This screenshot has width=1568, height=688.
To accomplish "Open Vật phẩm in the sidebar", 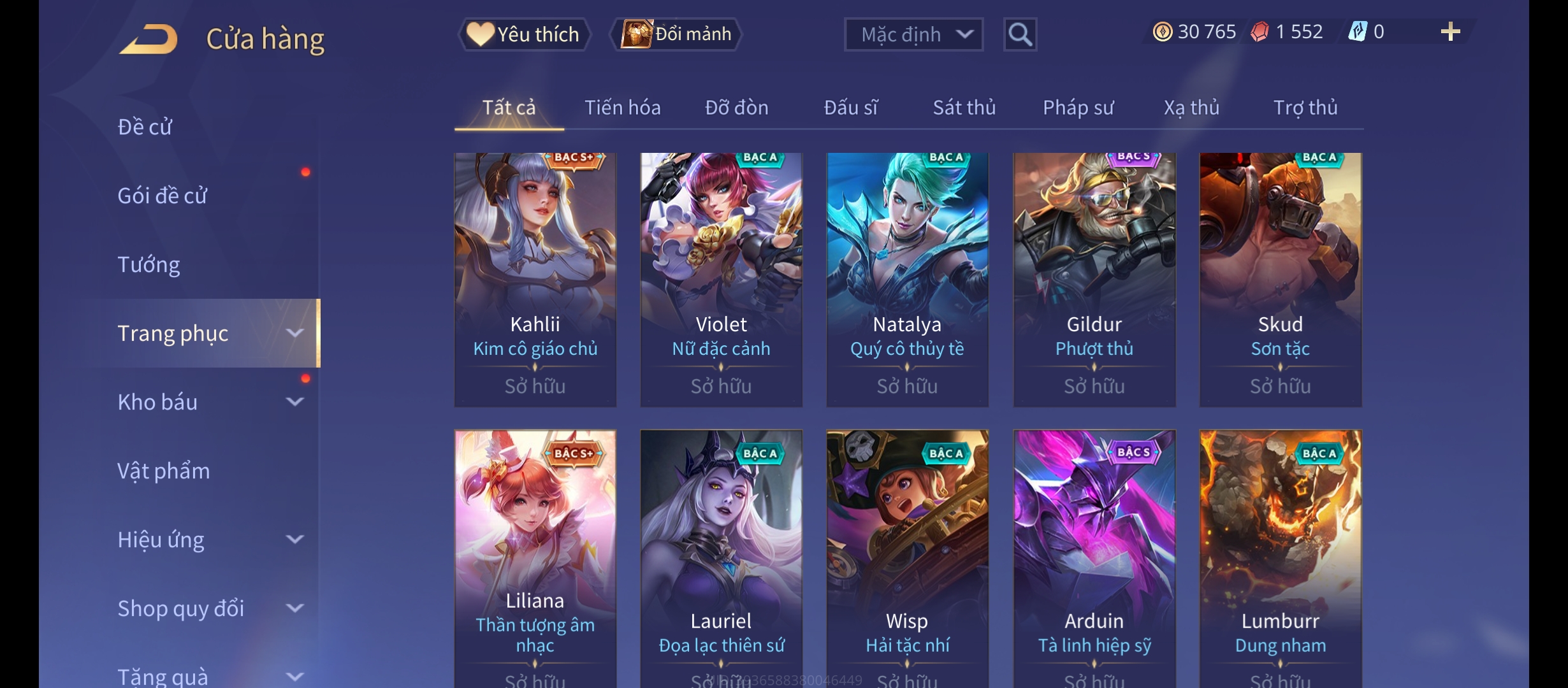I will (163, 471).
